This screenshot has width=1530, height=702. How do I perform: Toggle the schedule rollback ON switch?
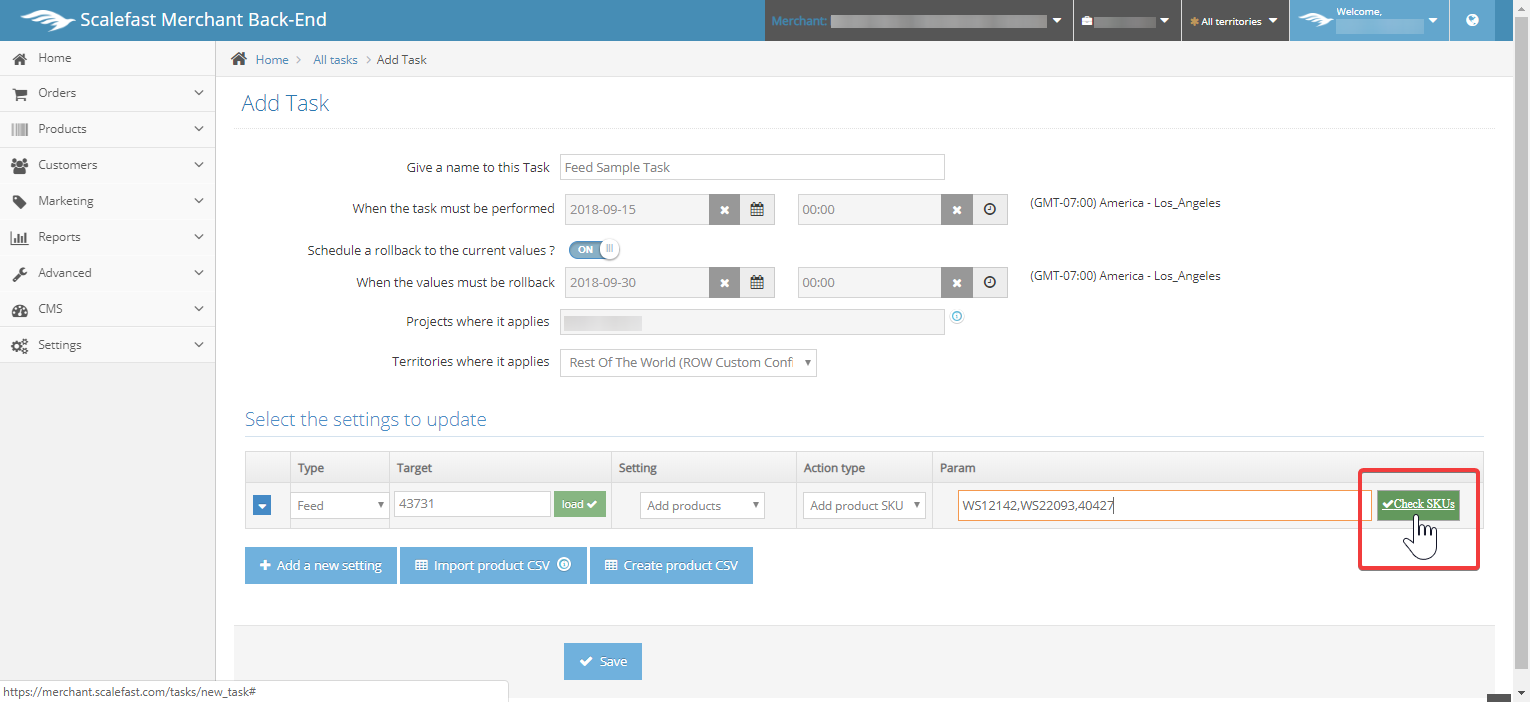point(594,249)
